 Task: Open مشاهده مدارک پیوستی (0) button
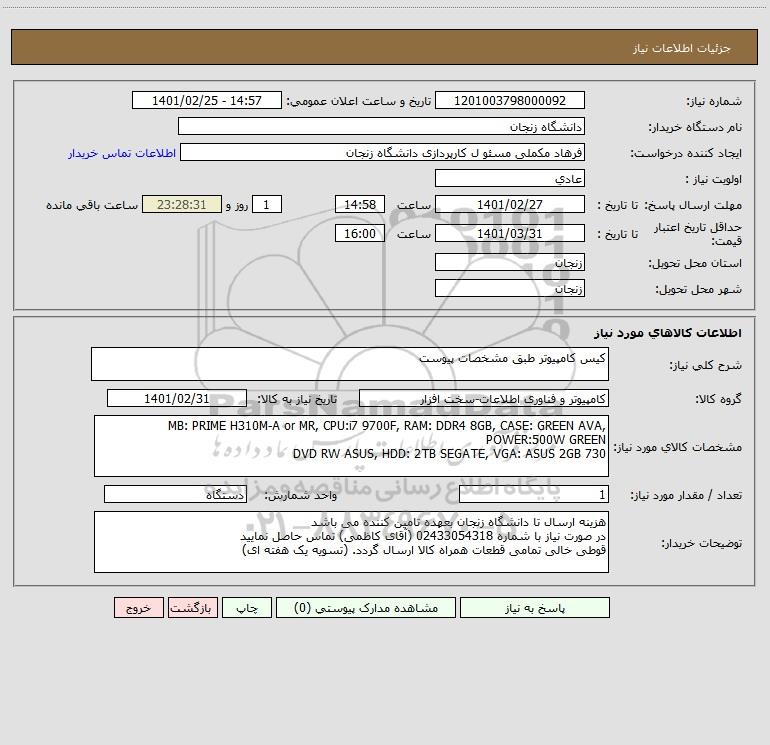366,608
